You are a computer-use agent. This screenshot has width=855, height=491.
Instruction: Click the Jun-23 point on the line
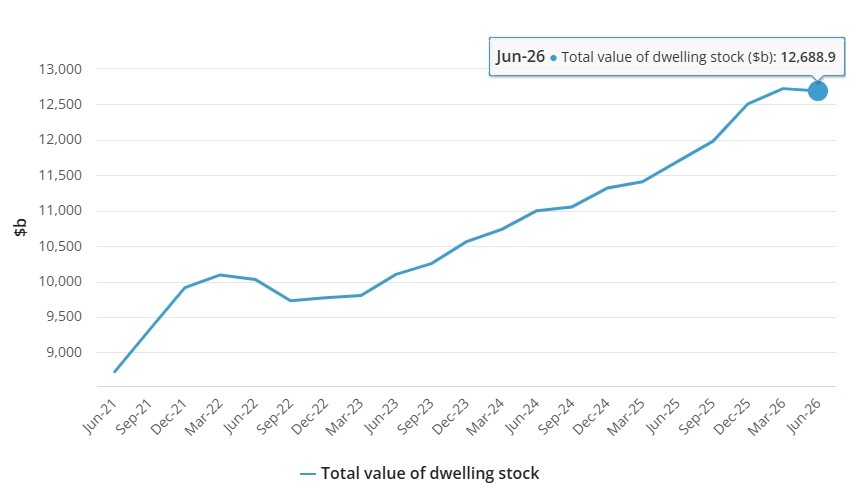pyautogui.click(x=396, y=274)
